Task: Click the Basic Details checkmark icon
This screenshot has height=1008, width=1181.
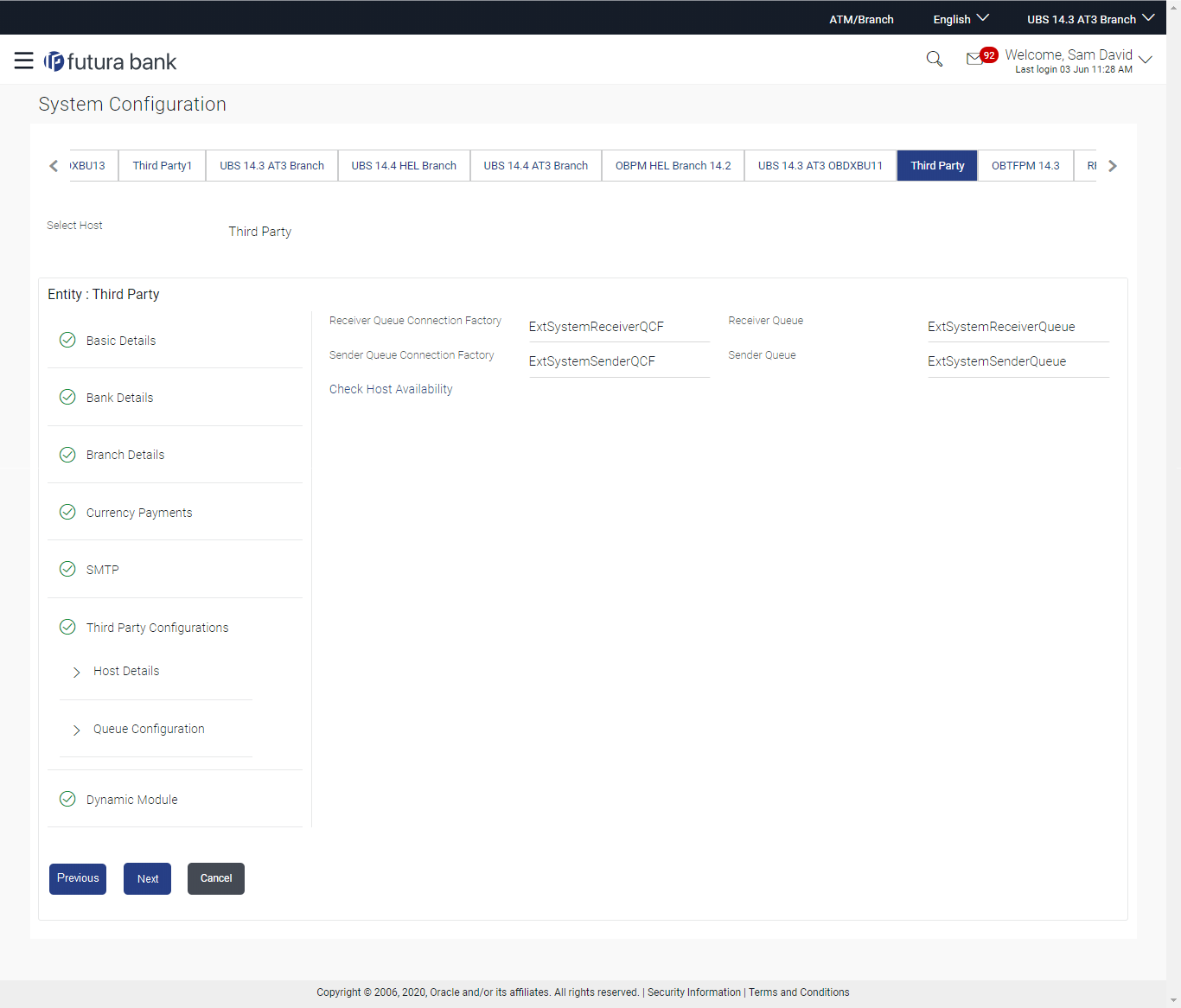Action: click(67, 340)
